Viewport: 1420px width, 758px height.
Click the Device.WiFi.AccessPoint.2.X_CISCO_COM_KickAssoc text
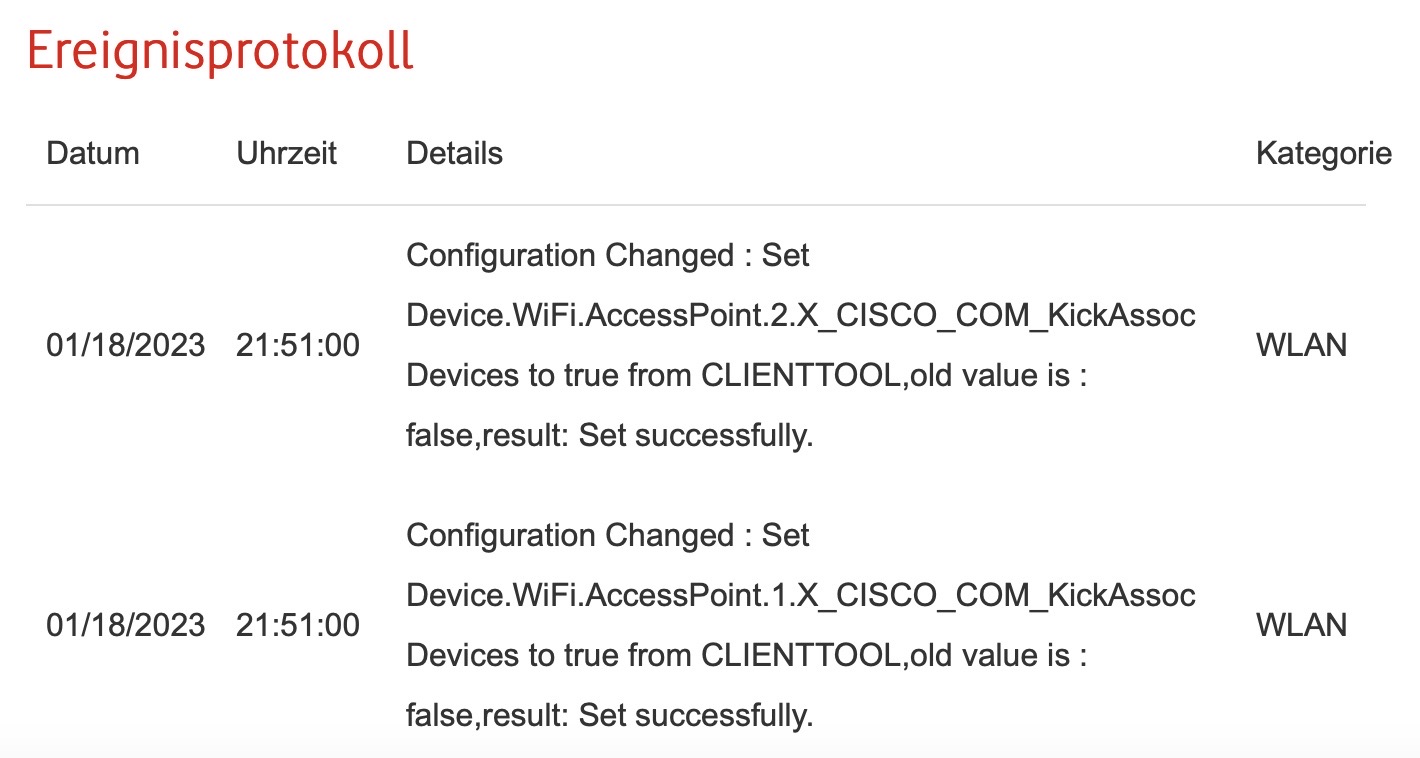point(800,316)
